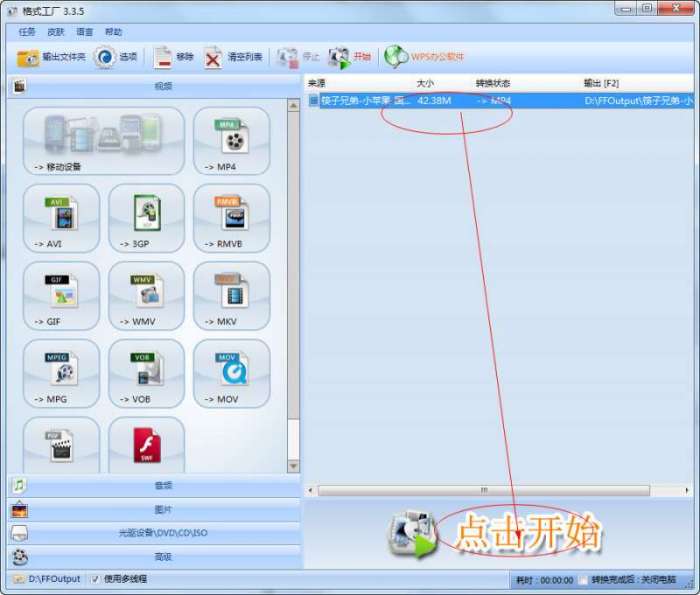Expand the Audio category panel
The height and width of the screenshot is (595, 700).
pos(154,486)
